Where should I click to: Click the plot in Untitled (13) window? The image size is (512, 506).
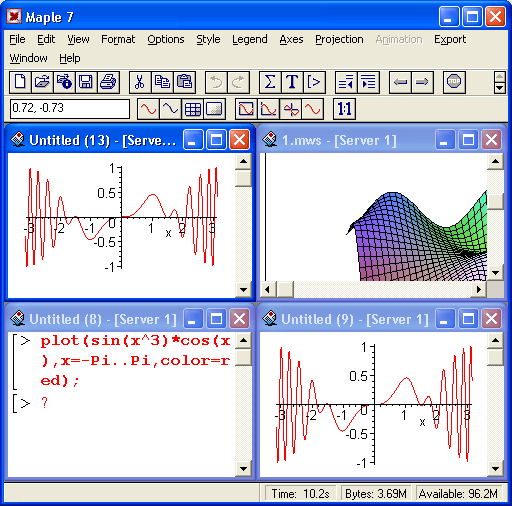pos(122,217)
